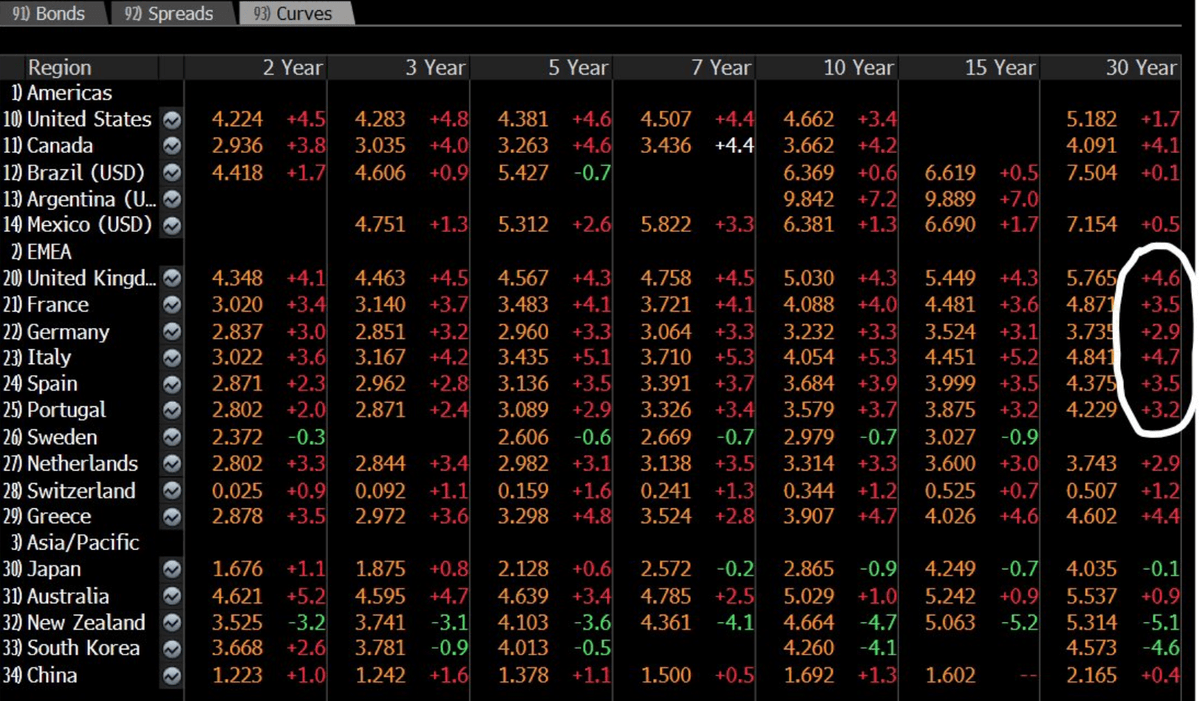Sort by the 30 Year column header

coord(1141,68)
